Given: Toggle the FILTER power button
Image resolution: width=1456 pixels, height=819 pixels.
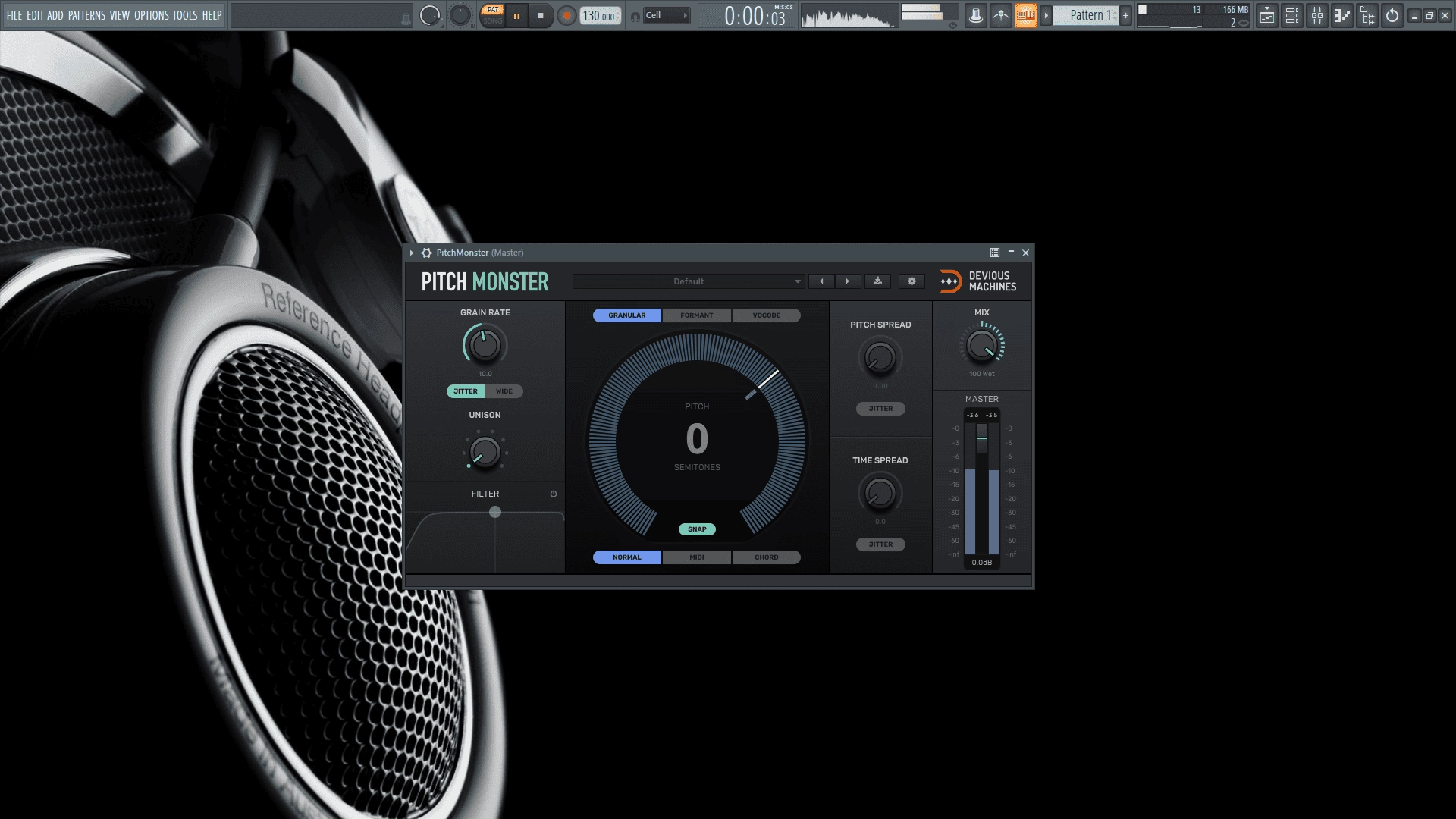Looking at the screenshot, I should 554,494.
